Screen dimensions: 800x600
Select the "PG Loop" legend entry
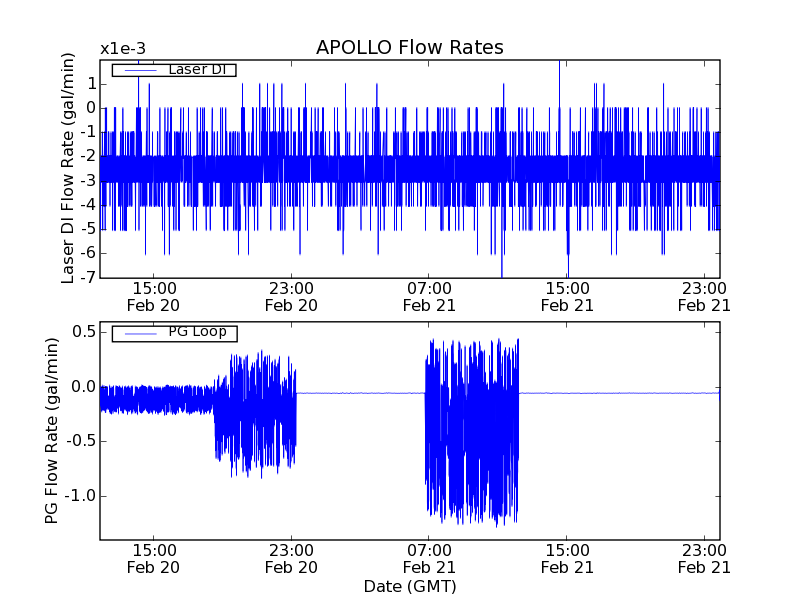[174, 333]
